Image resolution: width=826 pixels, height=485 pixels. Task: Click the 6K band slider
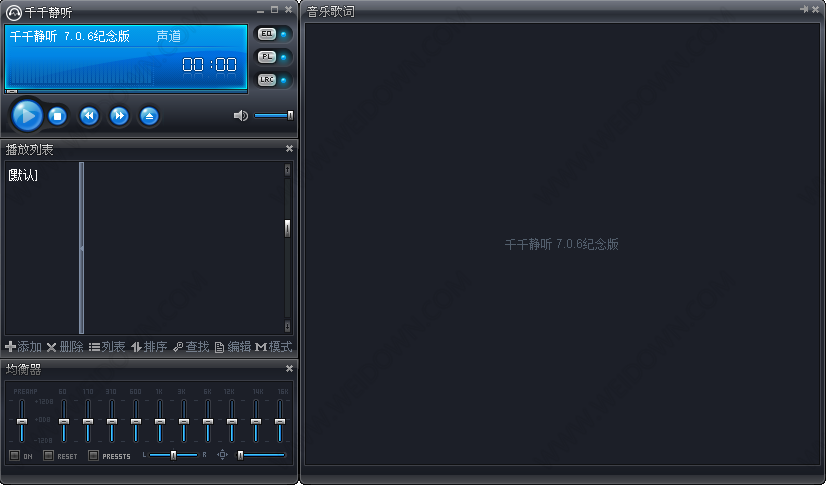(208, 421)
